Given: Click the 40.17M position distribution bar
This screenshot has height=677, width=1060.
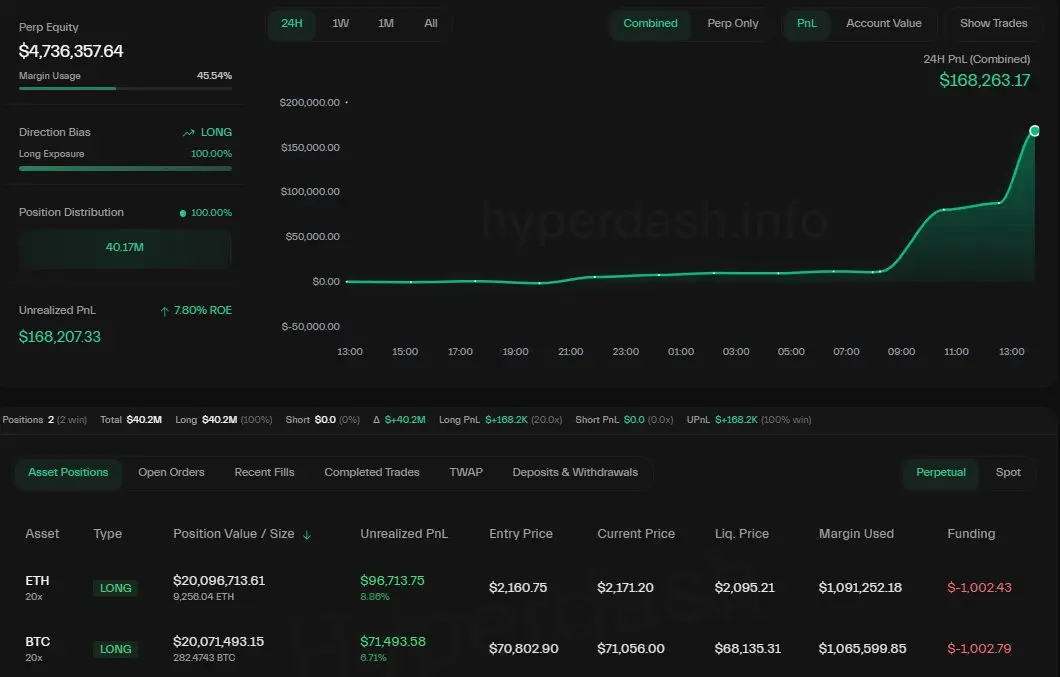Looking at the screenshot, I should coord(125,247).
